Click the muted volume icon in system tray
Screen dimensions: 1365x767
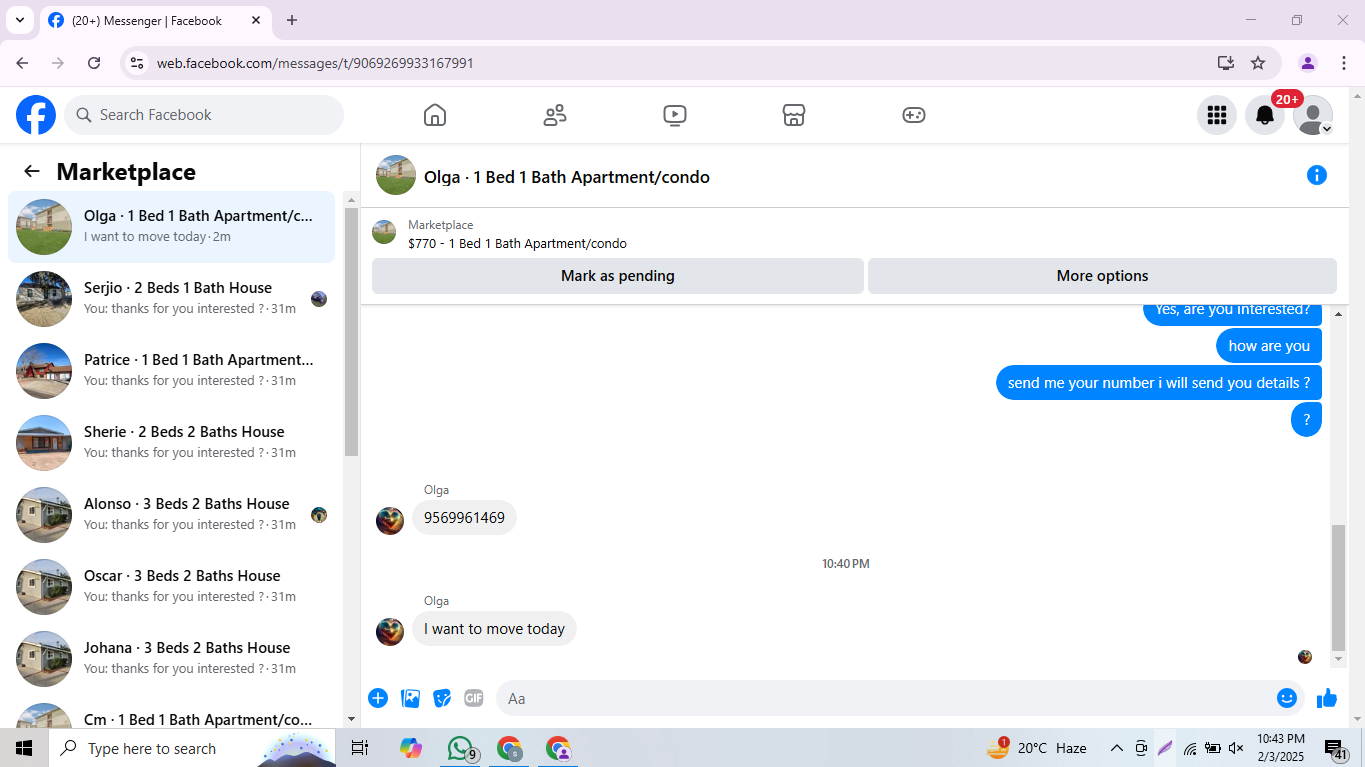pos(1236,748)
